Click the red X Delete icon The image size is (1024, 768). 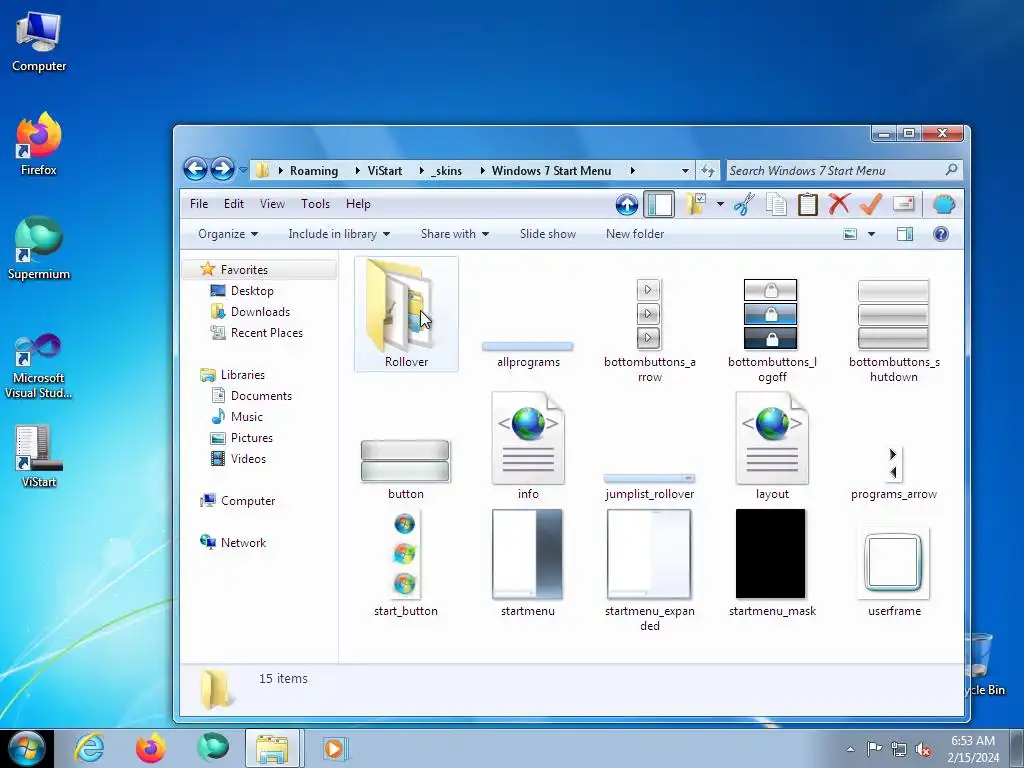[839, 204]
